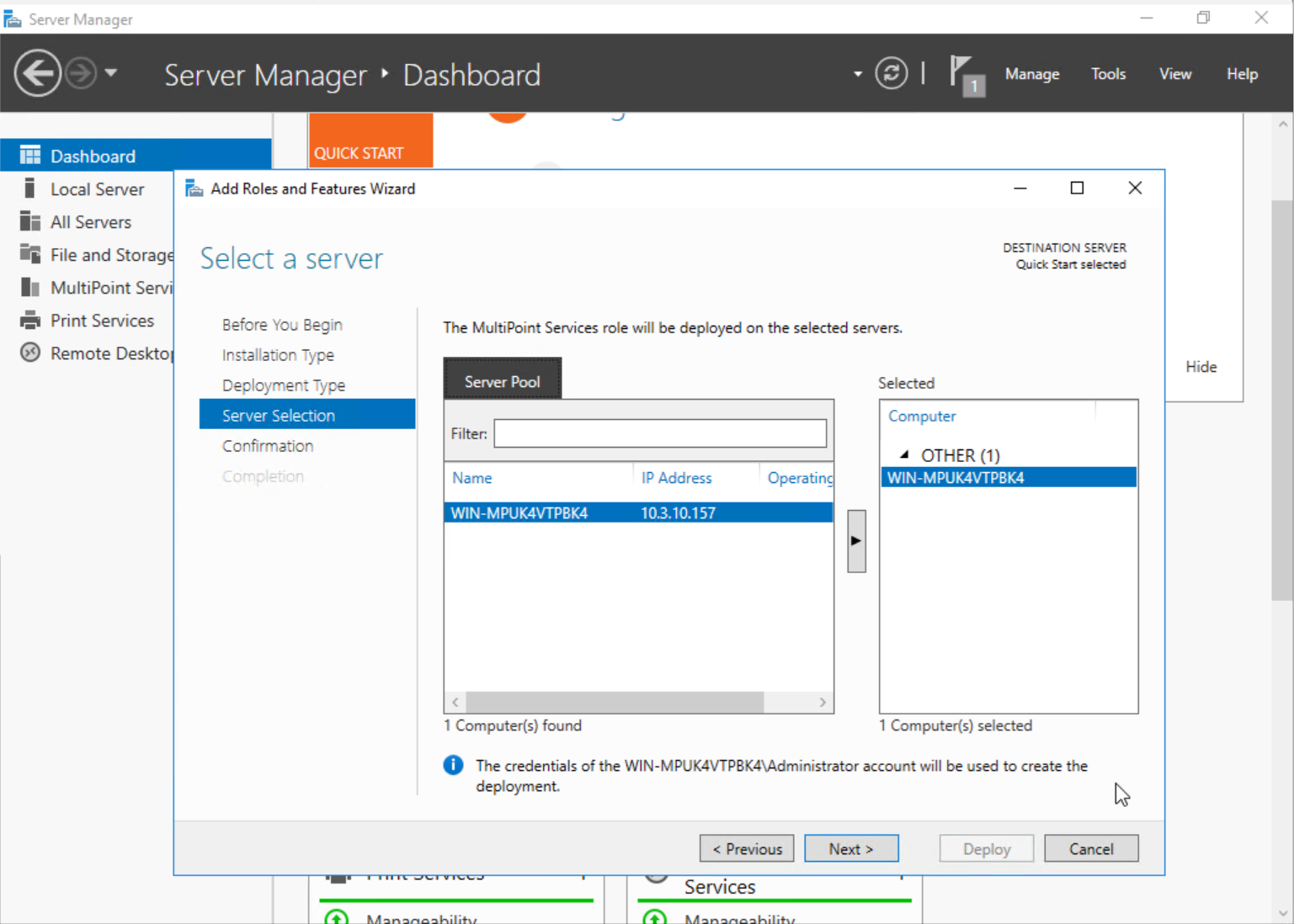1294x924 pixels.
Task: Go to Confirmation wizard step
Action: point(268,446)
